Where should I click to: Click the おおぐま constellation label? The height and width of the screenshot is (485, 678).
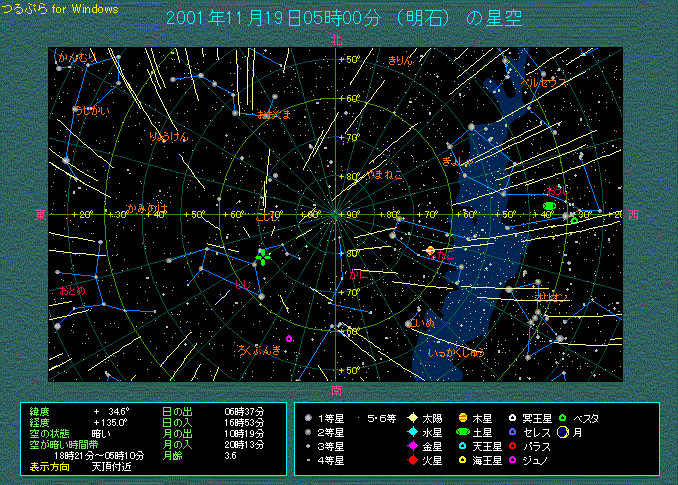(x=273, y=115)
